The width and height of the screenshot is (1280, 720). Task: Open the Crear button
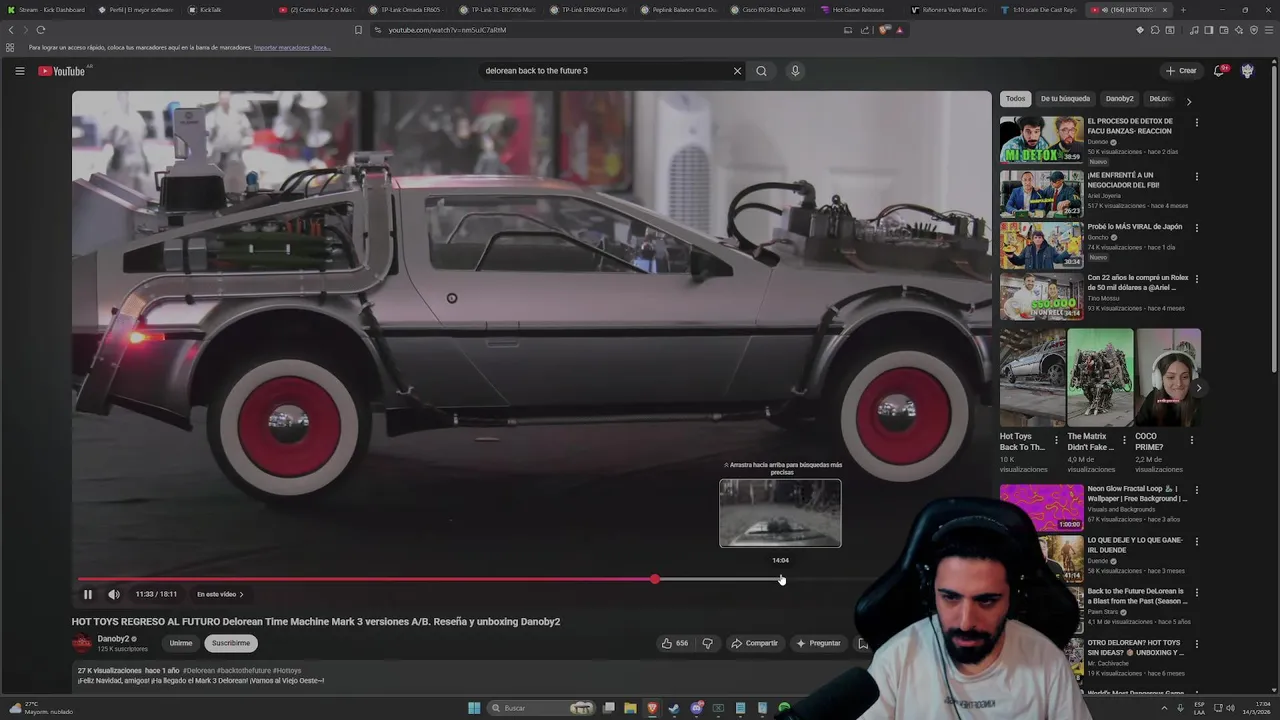pos(1181,71)
